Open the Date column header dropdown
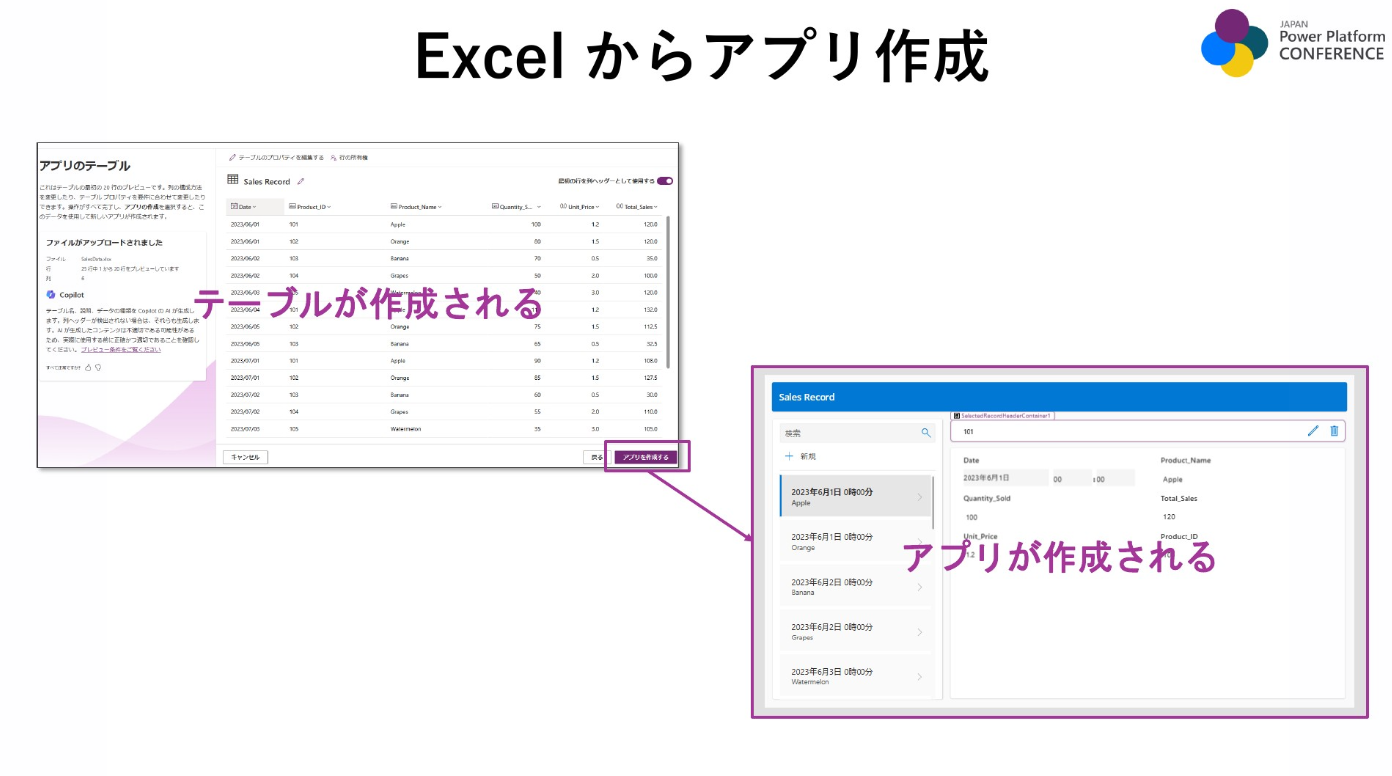 [254, 207]
